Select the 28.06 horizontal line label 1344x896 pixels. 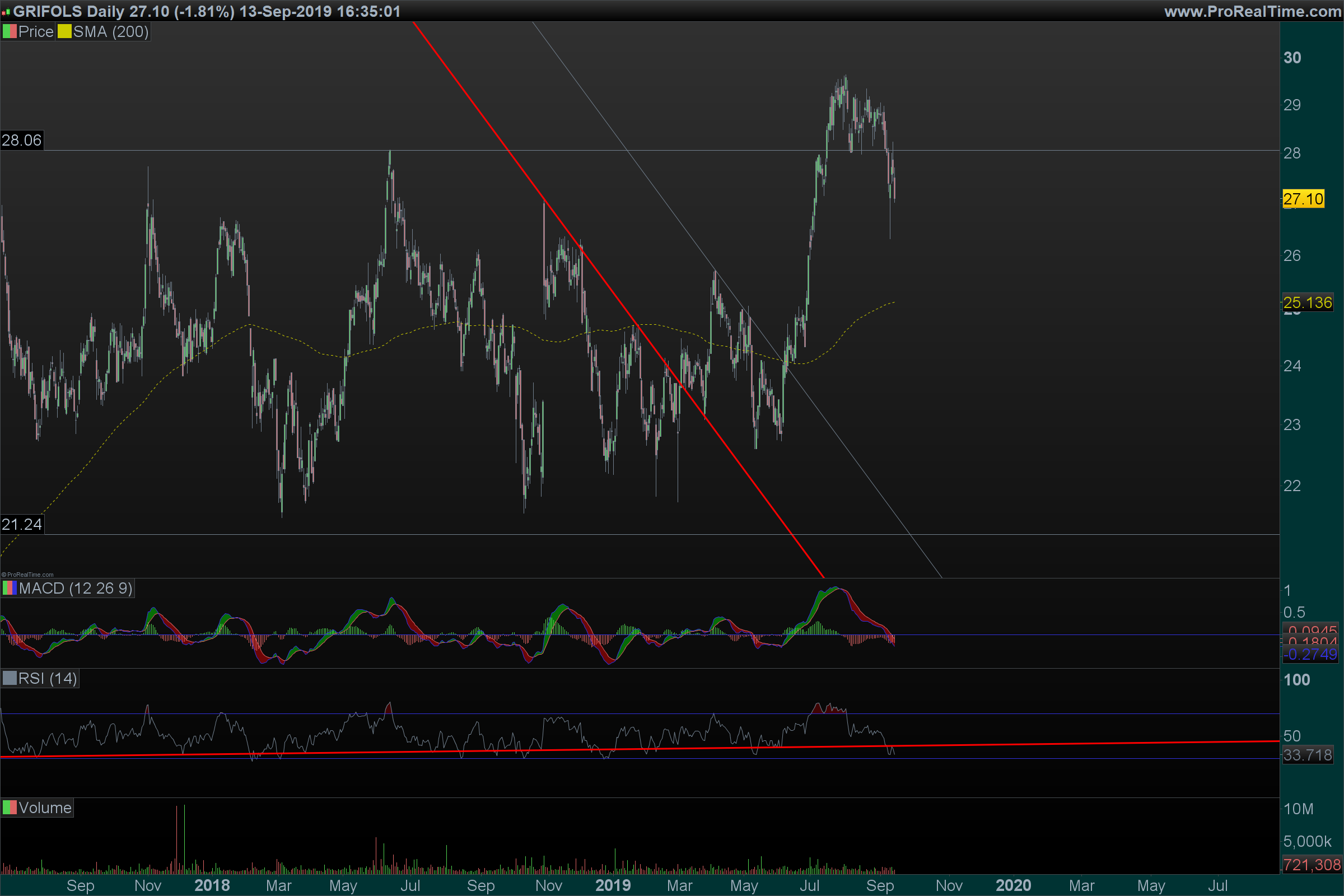(x=22, y=140)
